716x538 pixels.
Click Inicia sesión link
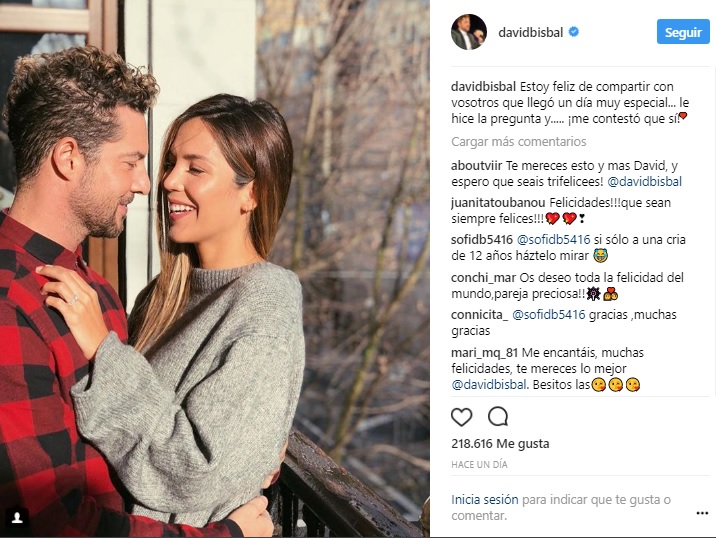tap(484, 500)
